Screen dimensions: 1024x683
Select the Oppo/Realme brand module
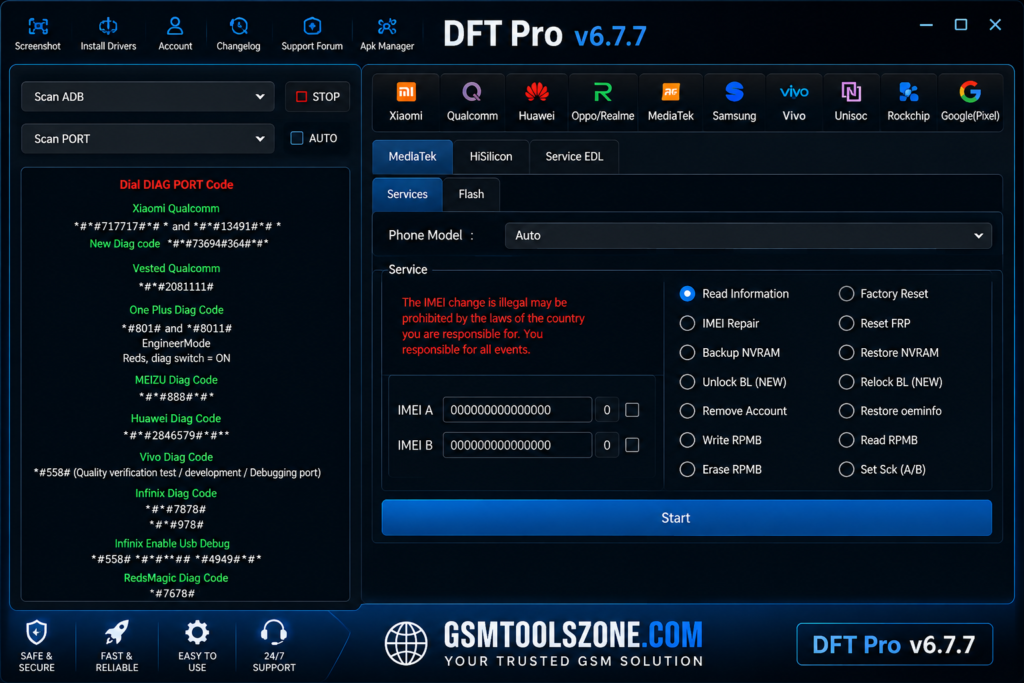pyautogui.click(x=603, y=102)
